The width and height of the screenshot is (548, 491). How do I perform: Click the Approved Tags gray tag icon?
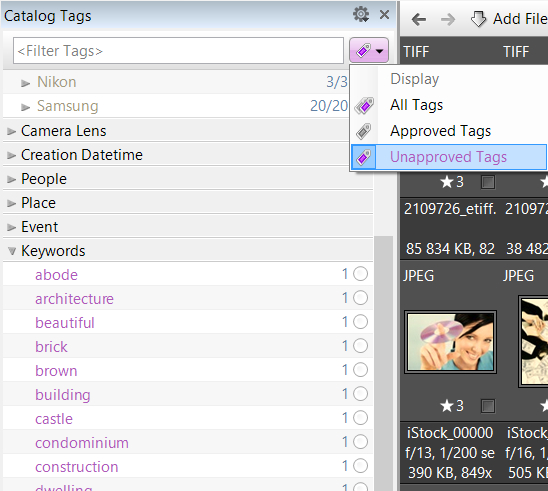click(x=364, y=131)
